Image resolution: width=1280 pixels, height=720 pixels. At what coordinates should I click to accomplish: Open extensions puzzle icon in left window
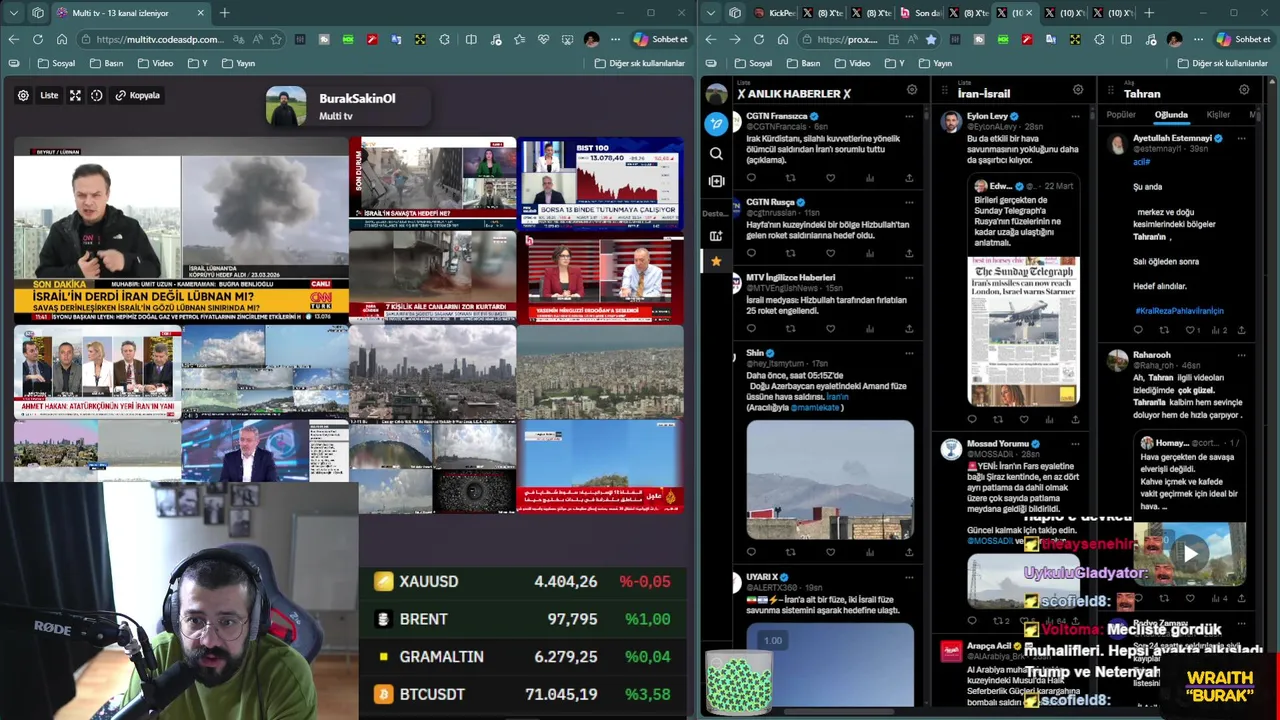point(445,39)
